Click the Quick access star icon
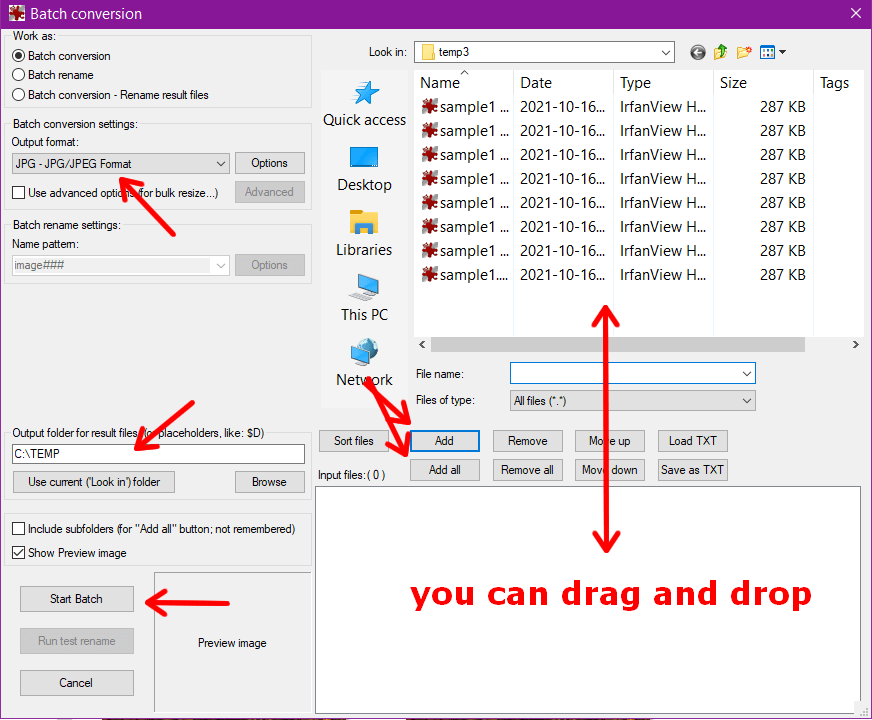Screen dimensions: 872x720 tap(365, 93)
